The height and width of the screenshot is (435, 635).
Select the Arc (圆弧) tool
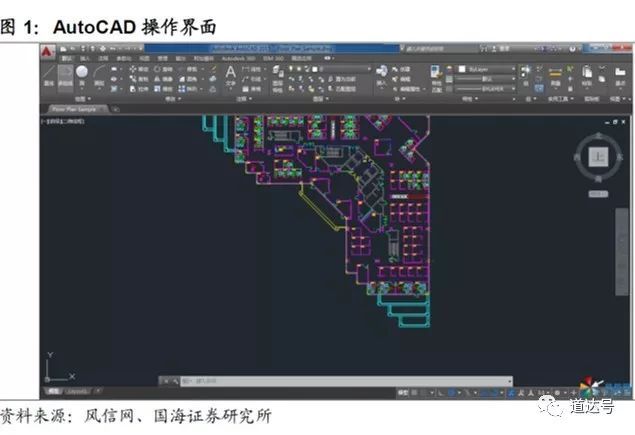(100, 75)
